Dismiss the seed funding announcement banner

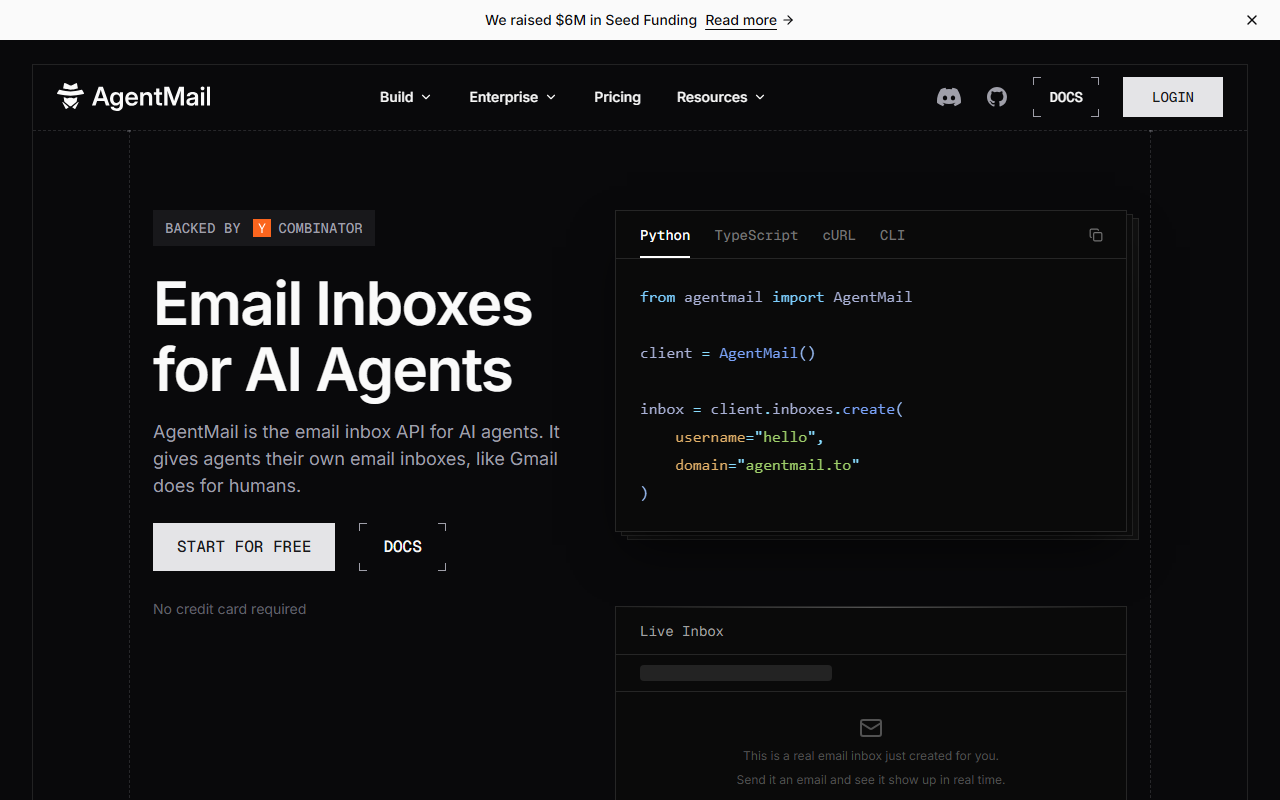pyautogui.click(x=1252, y=20)
